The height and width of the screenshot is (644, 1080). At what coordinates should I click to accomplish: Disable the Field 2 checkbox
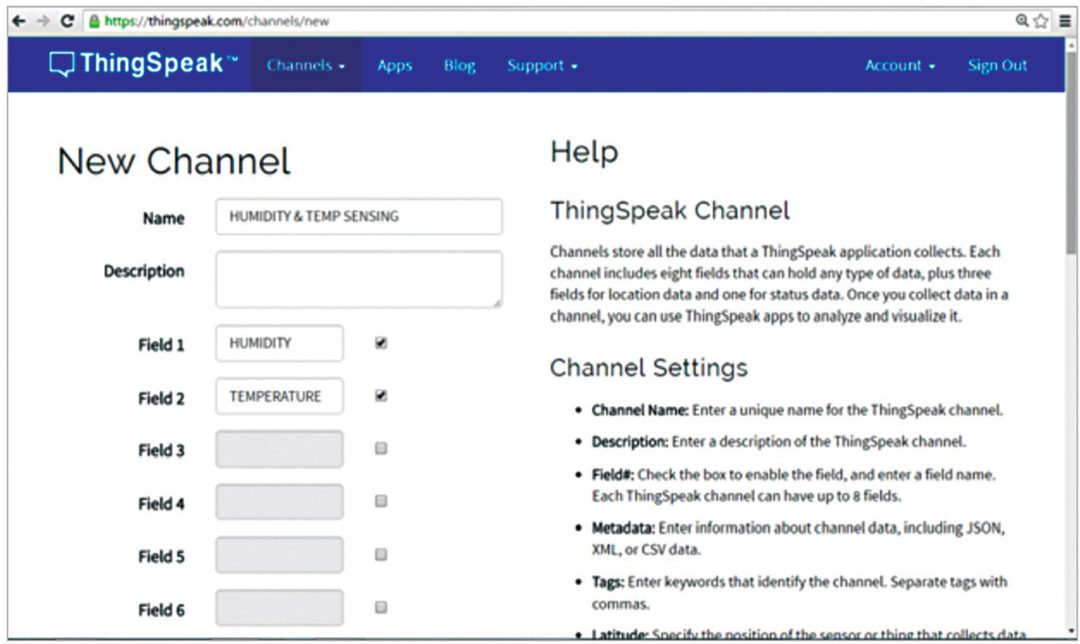coord(381,396)
